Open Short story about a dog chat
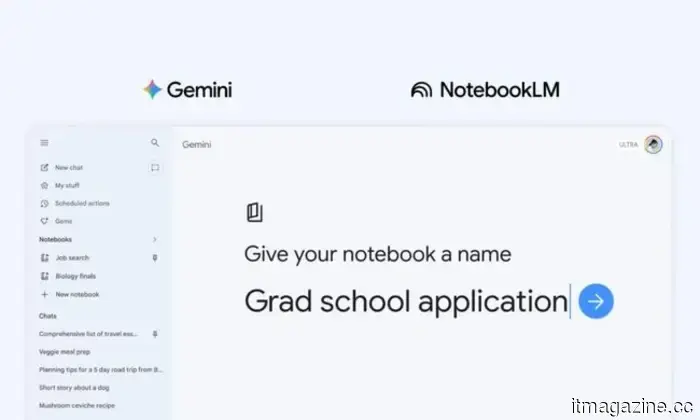The width and height of the screenshot is (700, 420). coord(76,387)
